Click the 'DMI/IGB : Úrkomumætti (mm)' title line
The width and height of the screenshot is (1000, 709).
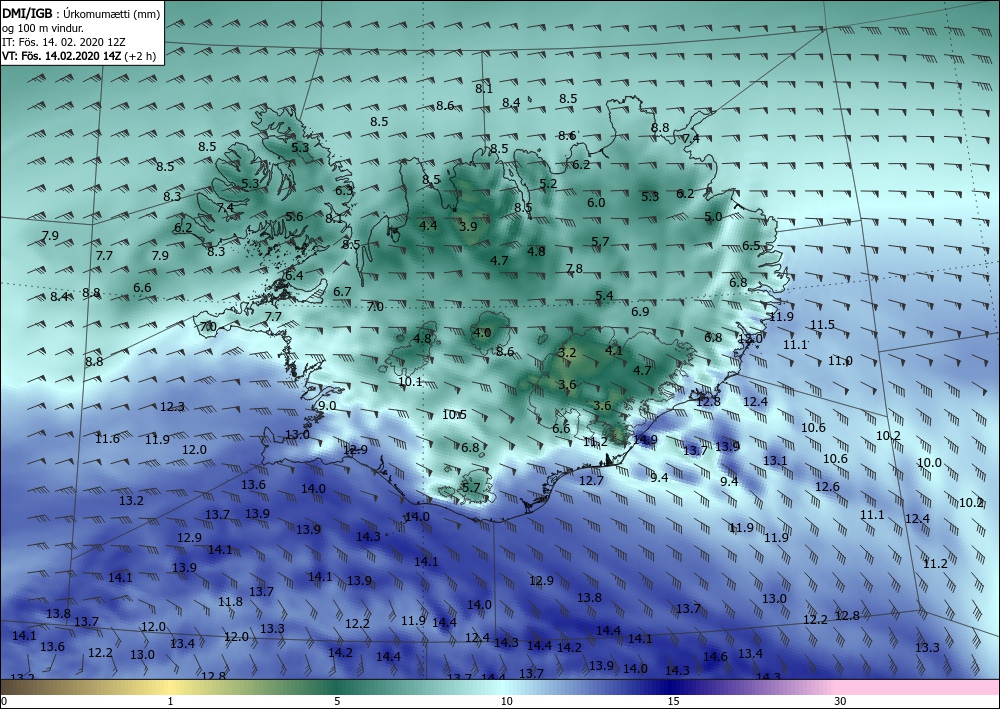click(81, 13)
